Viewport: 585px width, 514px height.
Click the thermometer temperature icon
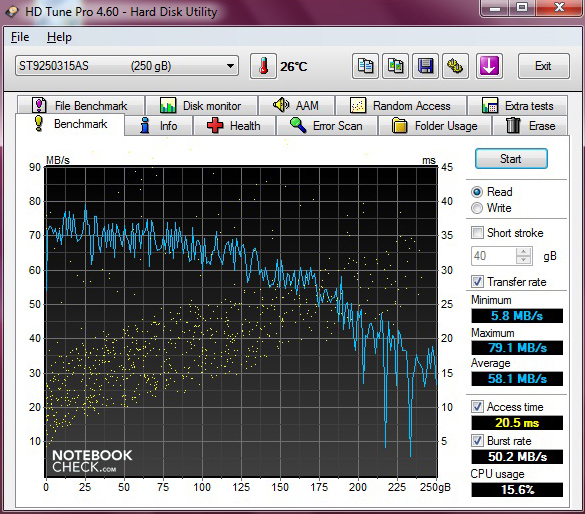pyautogui.click(x=263, y=66)
